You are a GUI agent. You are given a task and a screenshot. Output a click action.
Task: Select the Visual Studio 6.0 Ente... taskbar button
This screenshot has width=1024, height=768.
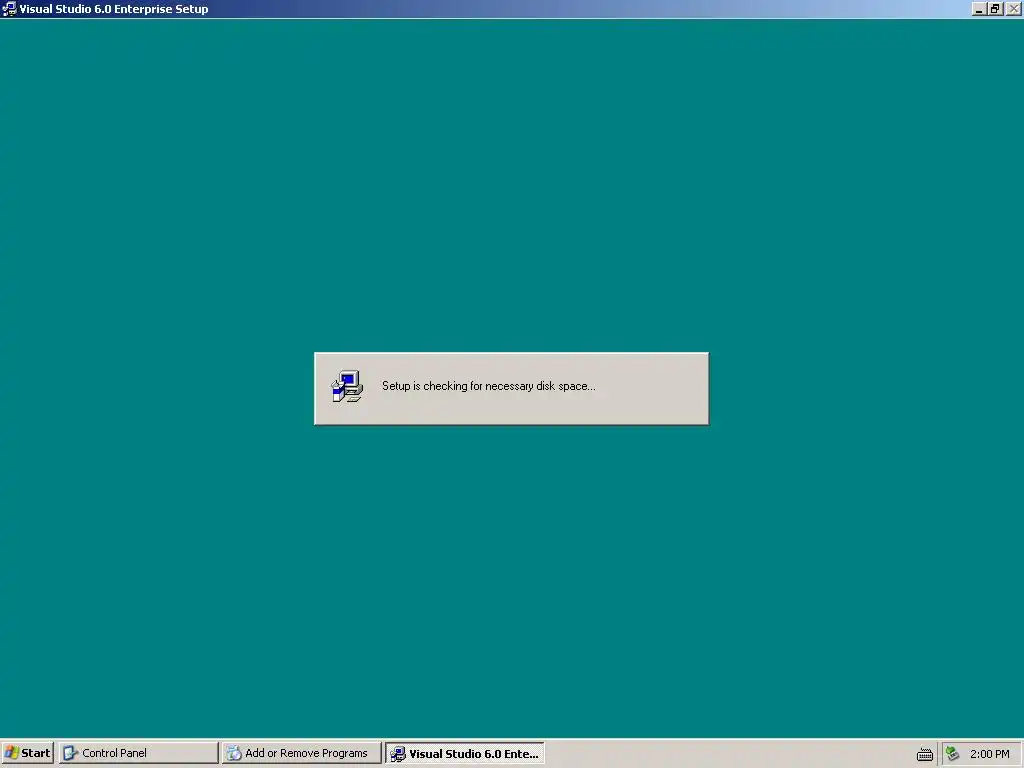(x=464, y=754)
